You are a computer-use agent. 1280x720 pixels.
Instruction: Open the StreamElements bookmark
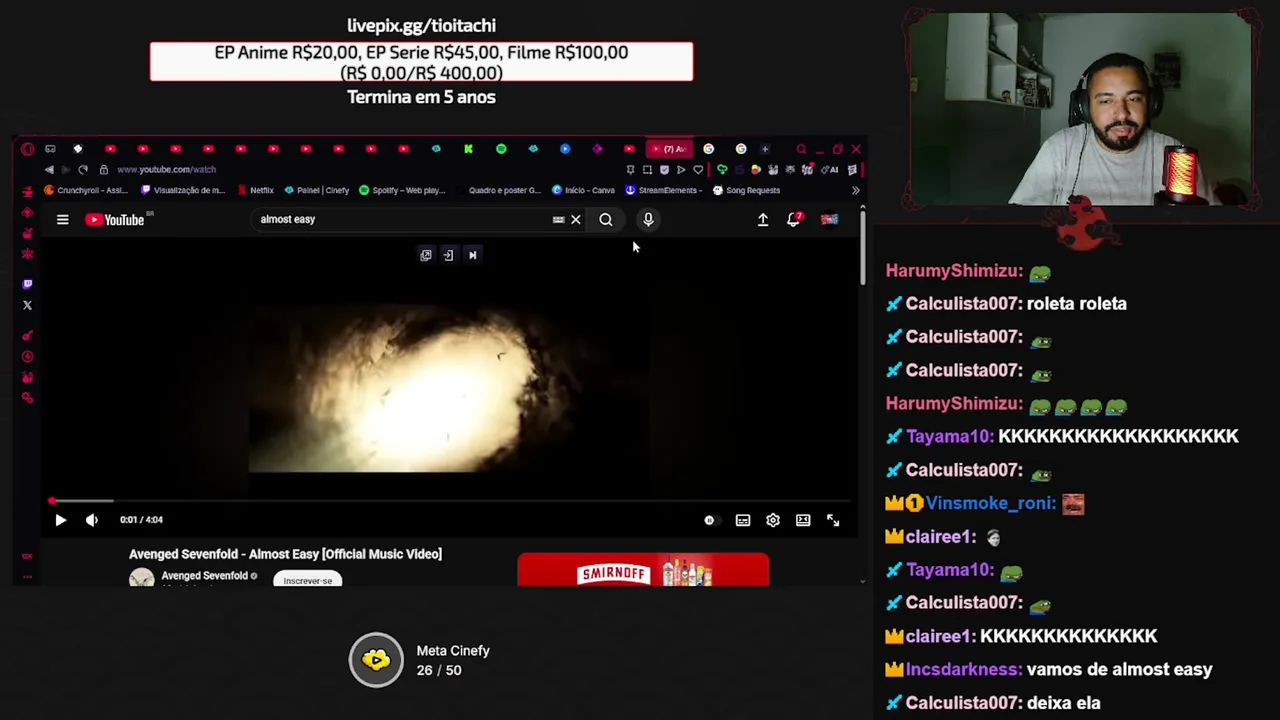(664, 190)
